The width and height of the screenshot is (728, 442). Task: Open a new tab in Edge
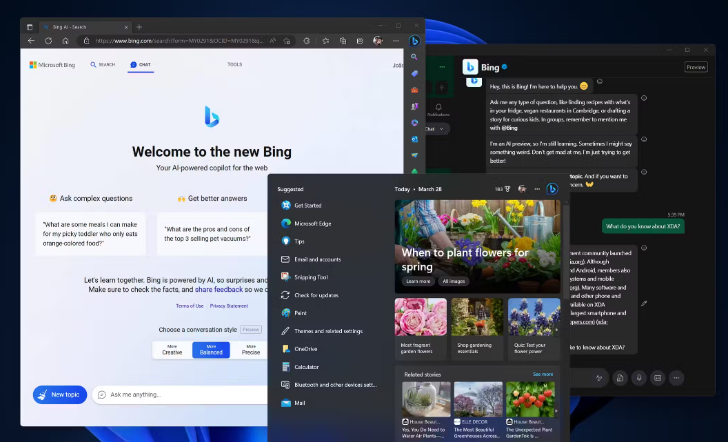pyautogui.click(x=139, y=27)
